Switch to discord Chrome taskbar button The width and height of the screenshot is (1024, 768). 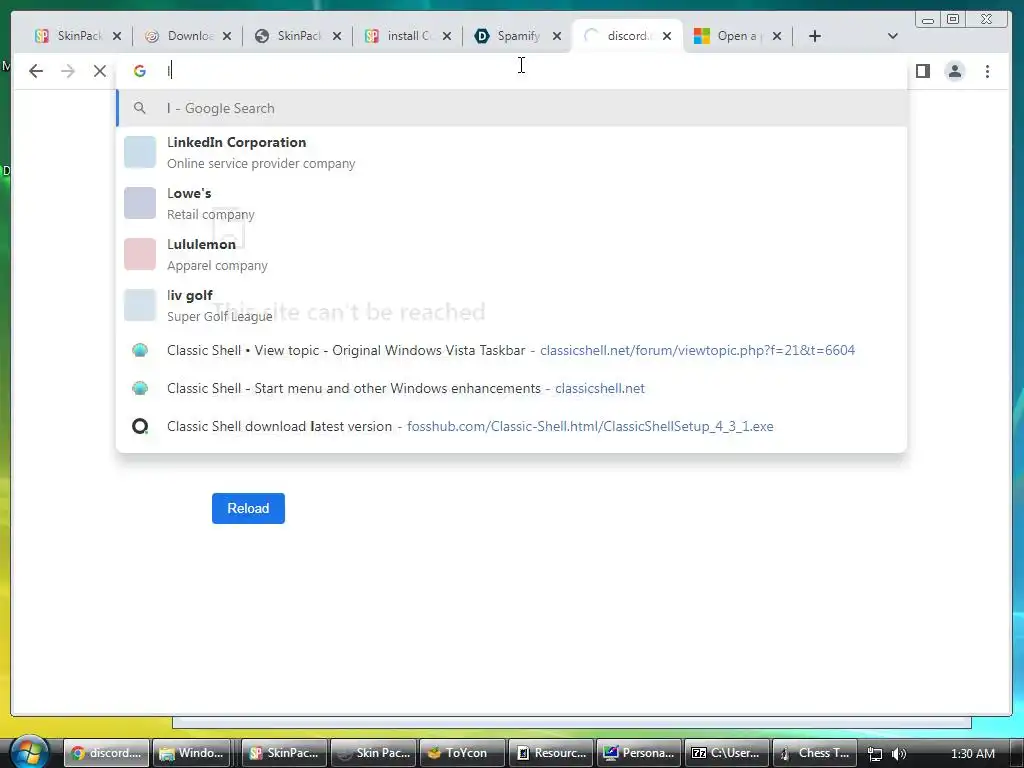[x=106, y=753]
